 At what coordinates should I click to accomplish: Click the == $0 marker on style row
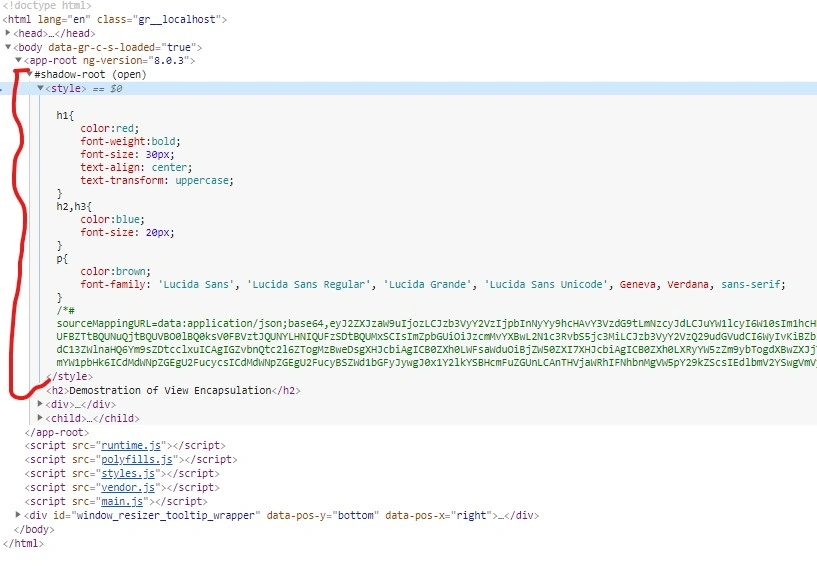click(107, 89)
